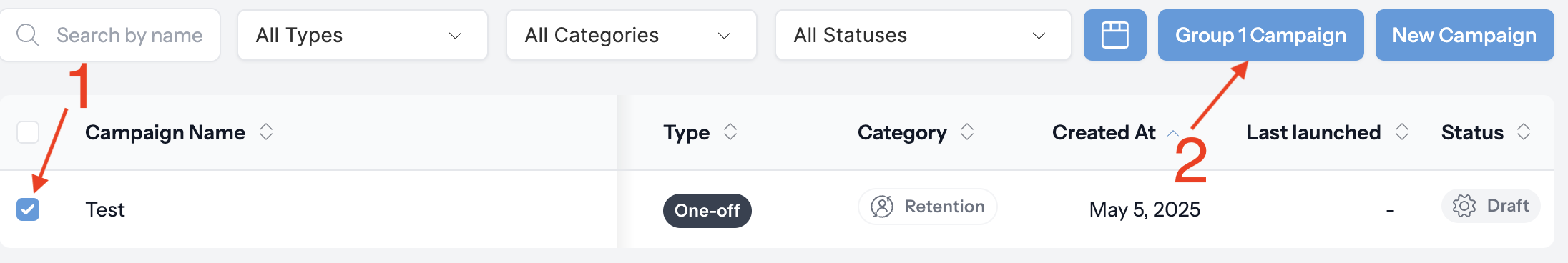Viewport: 1568px width, 263px height.
Task: Focus the Search by name field
Action: pos(110,35)
